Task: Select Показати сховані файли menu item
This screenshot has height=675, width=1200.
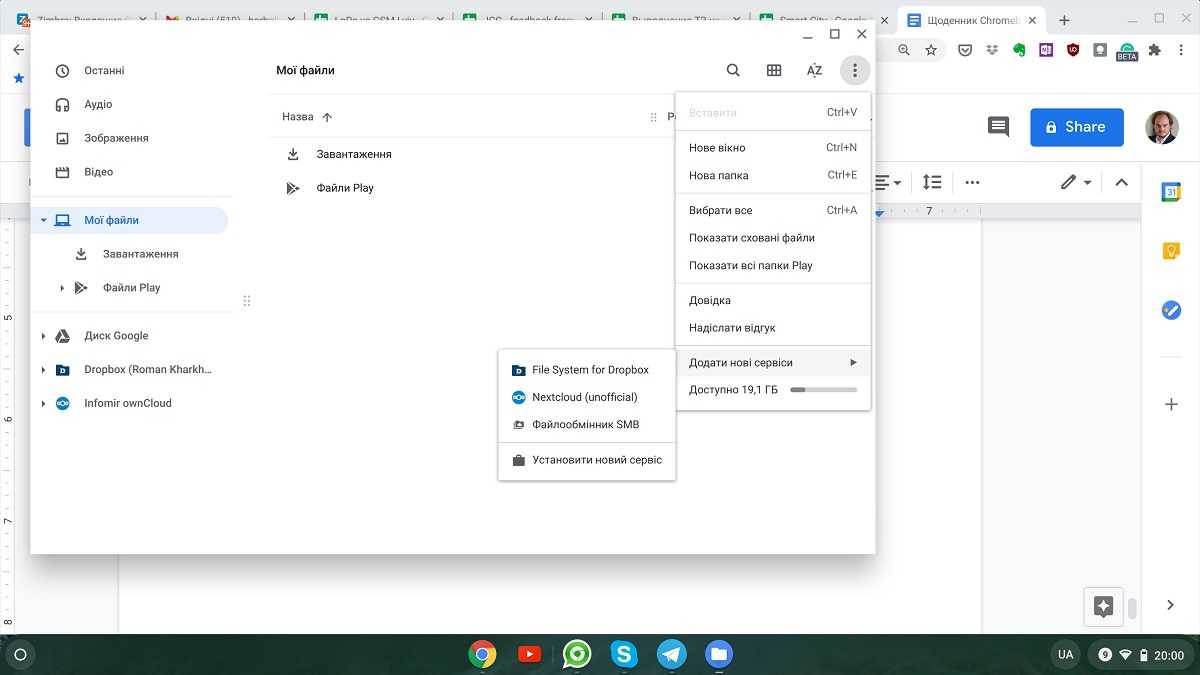Action: coord(752,238)
